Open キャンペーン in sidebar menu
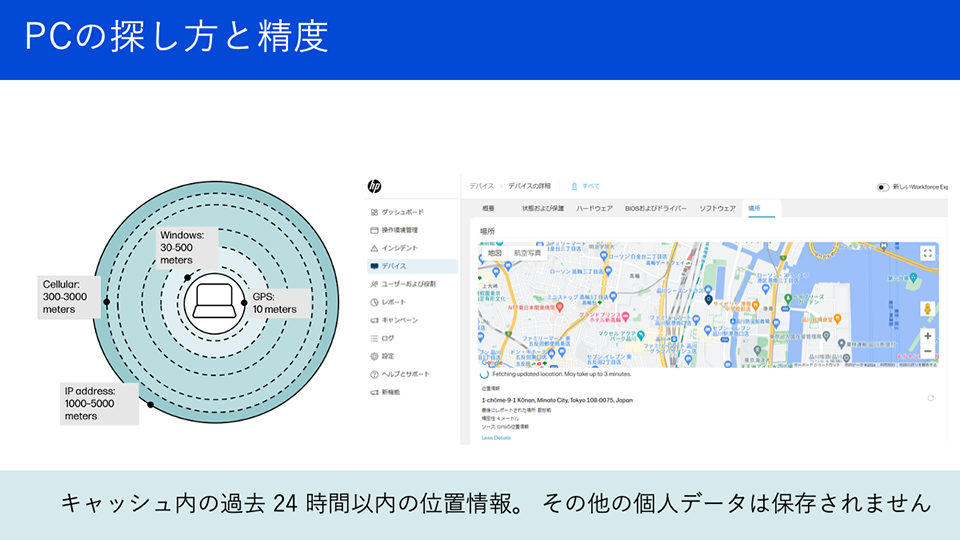 pyautogui.click(x=400, y=320)
